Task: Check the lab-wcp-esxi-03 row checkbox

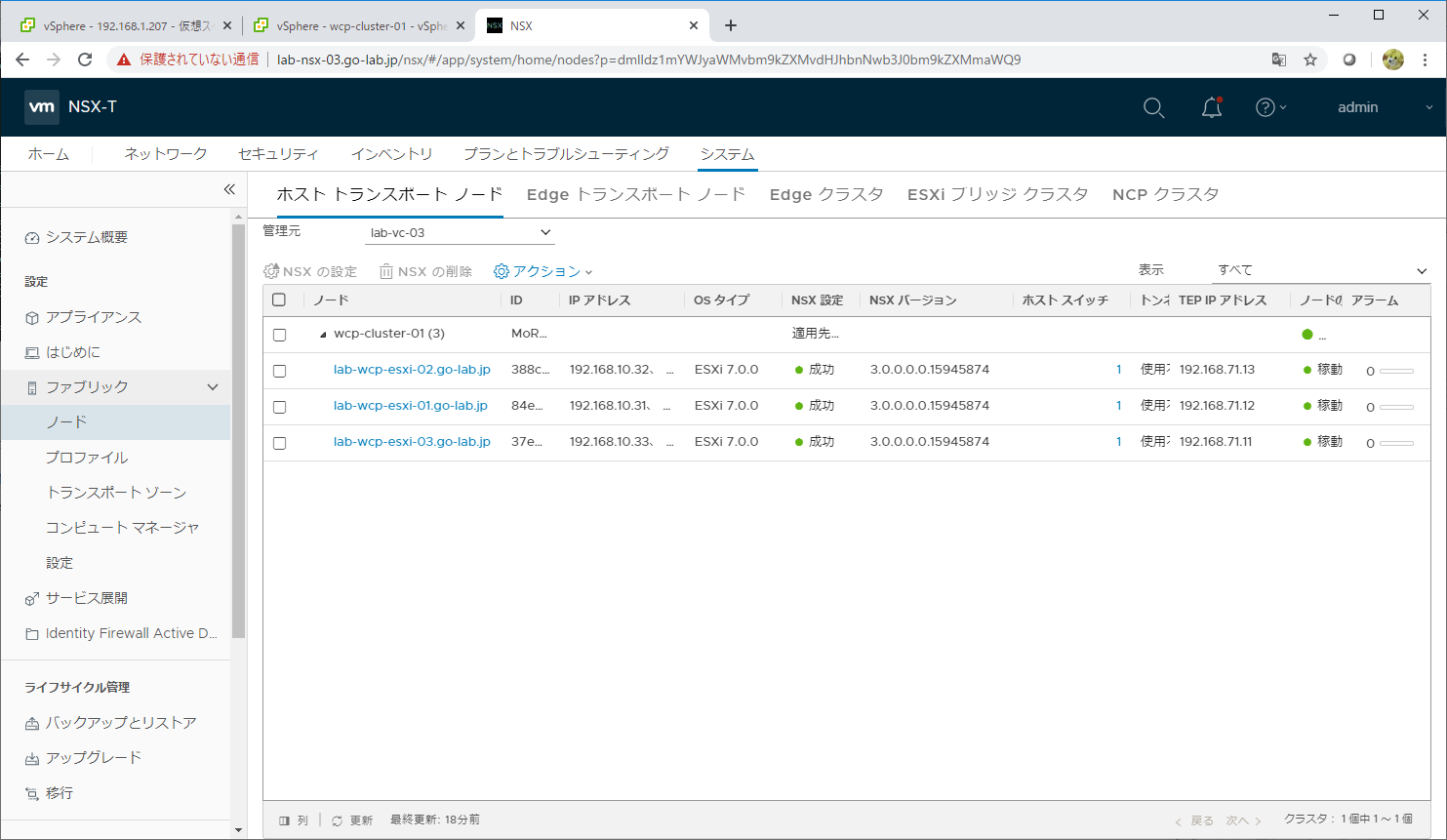Action: coord(279,443)
